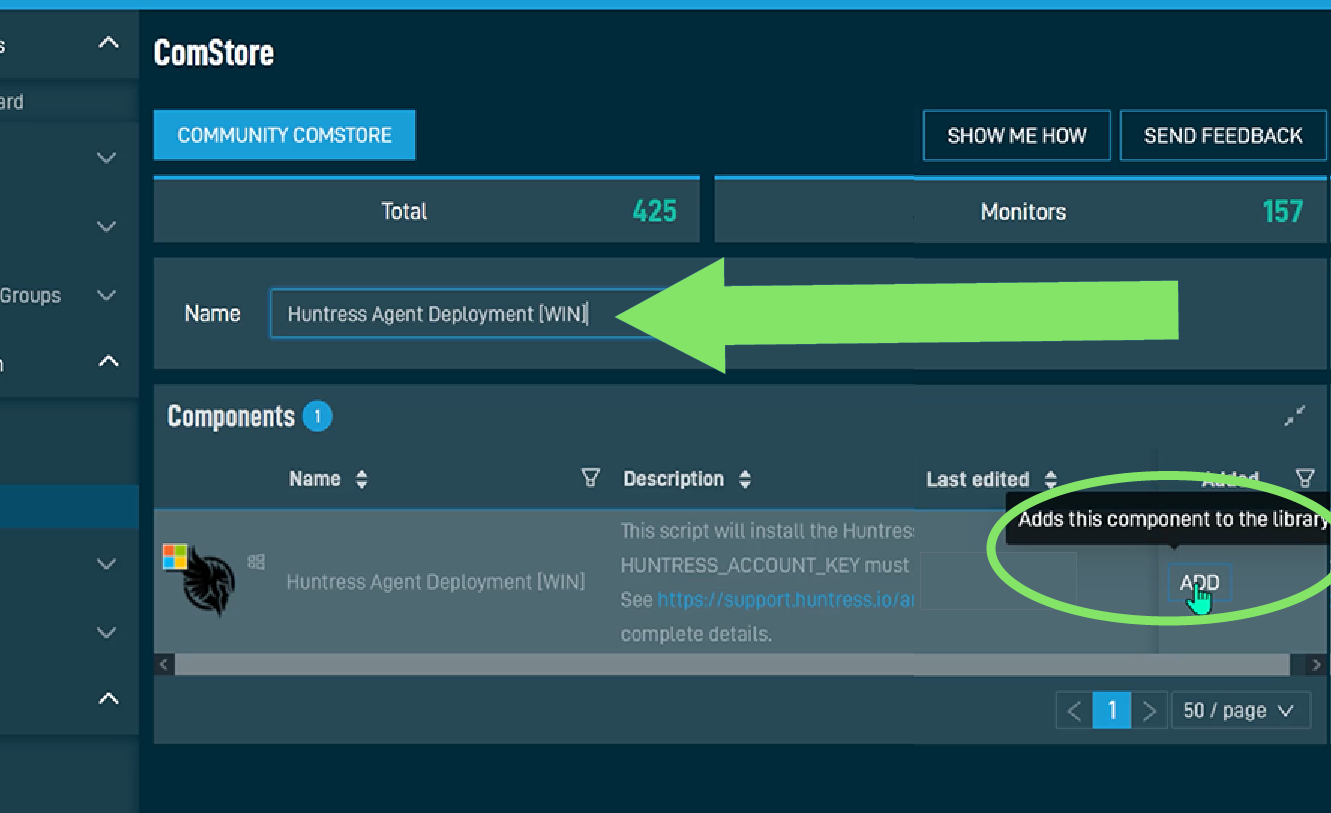Sort components by the Name column arrows
The height and width of the screenshot is (813, 1331).
[x=361, y=479]
